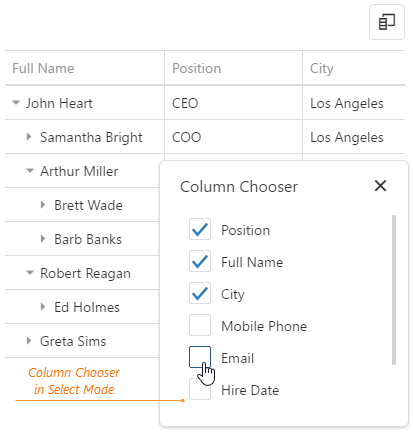
Task: Uncheck the Position column checkbox
Action: (x=200, y=229)
